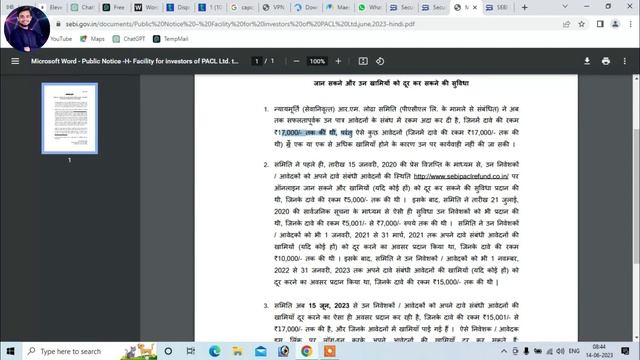Switch to the Word tab with W icon
Viewport: 640px width, 360px height.
tap(146, 7)
